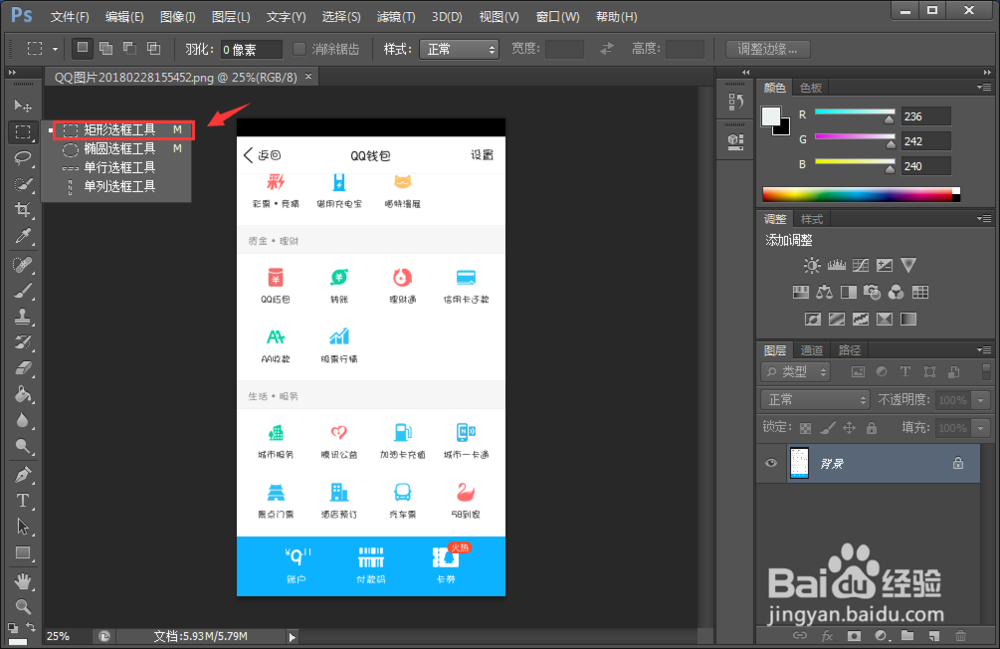The image size is (1000, 649).
Task: Toggle new selection mode button
Action: (82, 48)
